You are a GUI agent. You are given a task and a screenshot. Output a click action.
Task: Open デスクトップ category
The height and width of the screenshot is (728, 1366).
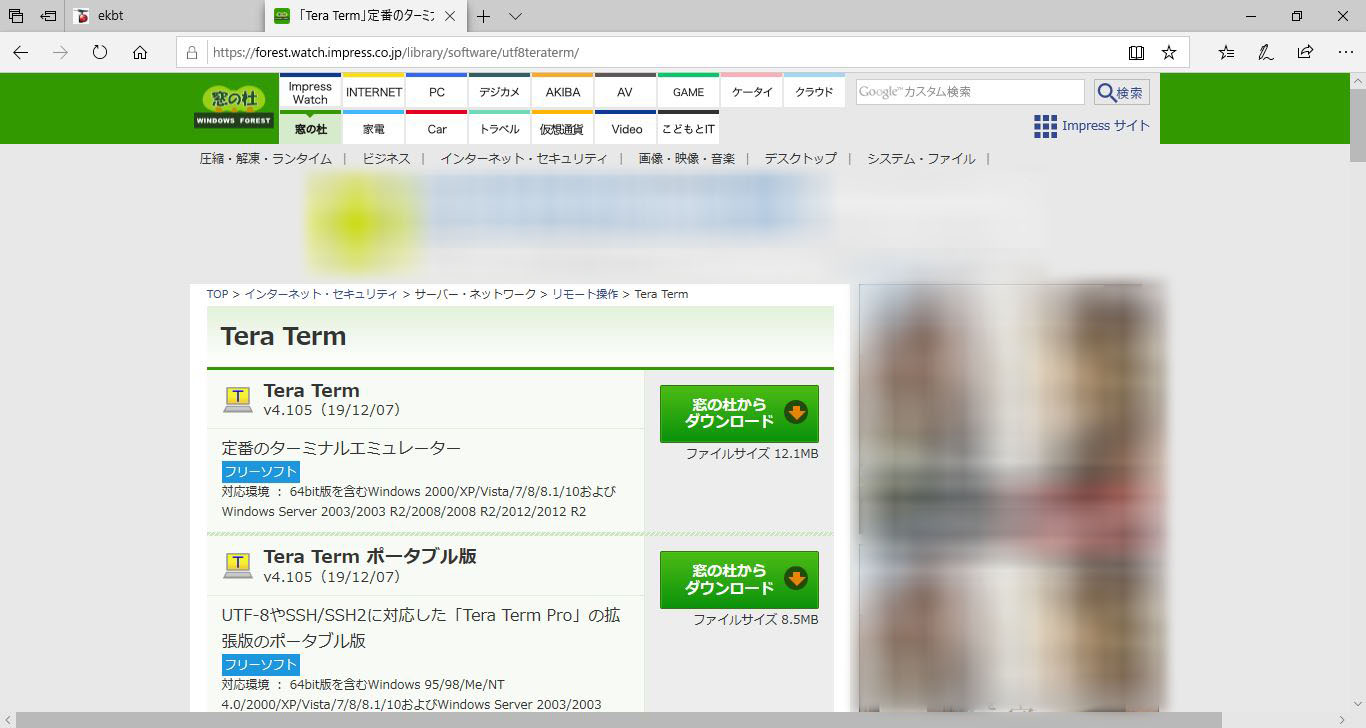click(800, 158)
